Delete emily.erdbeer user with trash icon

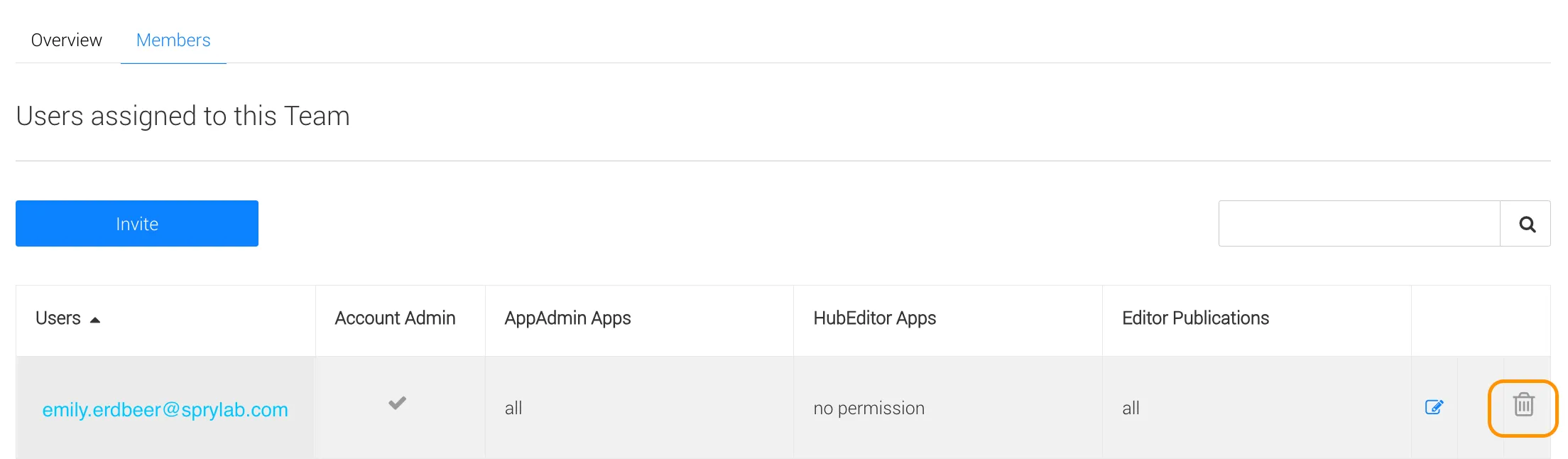pos(1523,405)
